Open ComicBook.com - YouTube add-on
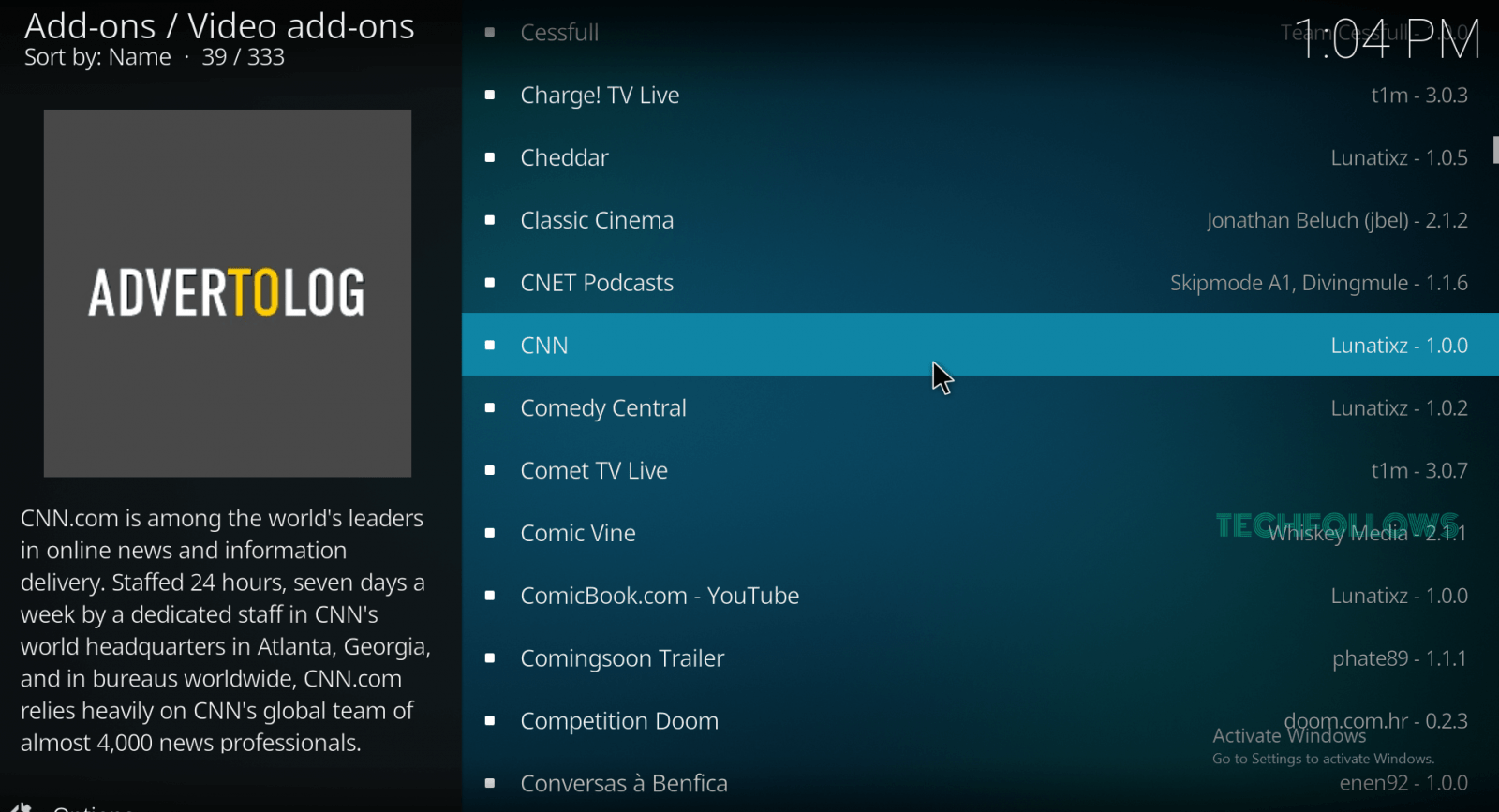This screenshot has height=812, width=1499. [980, 596]
